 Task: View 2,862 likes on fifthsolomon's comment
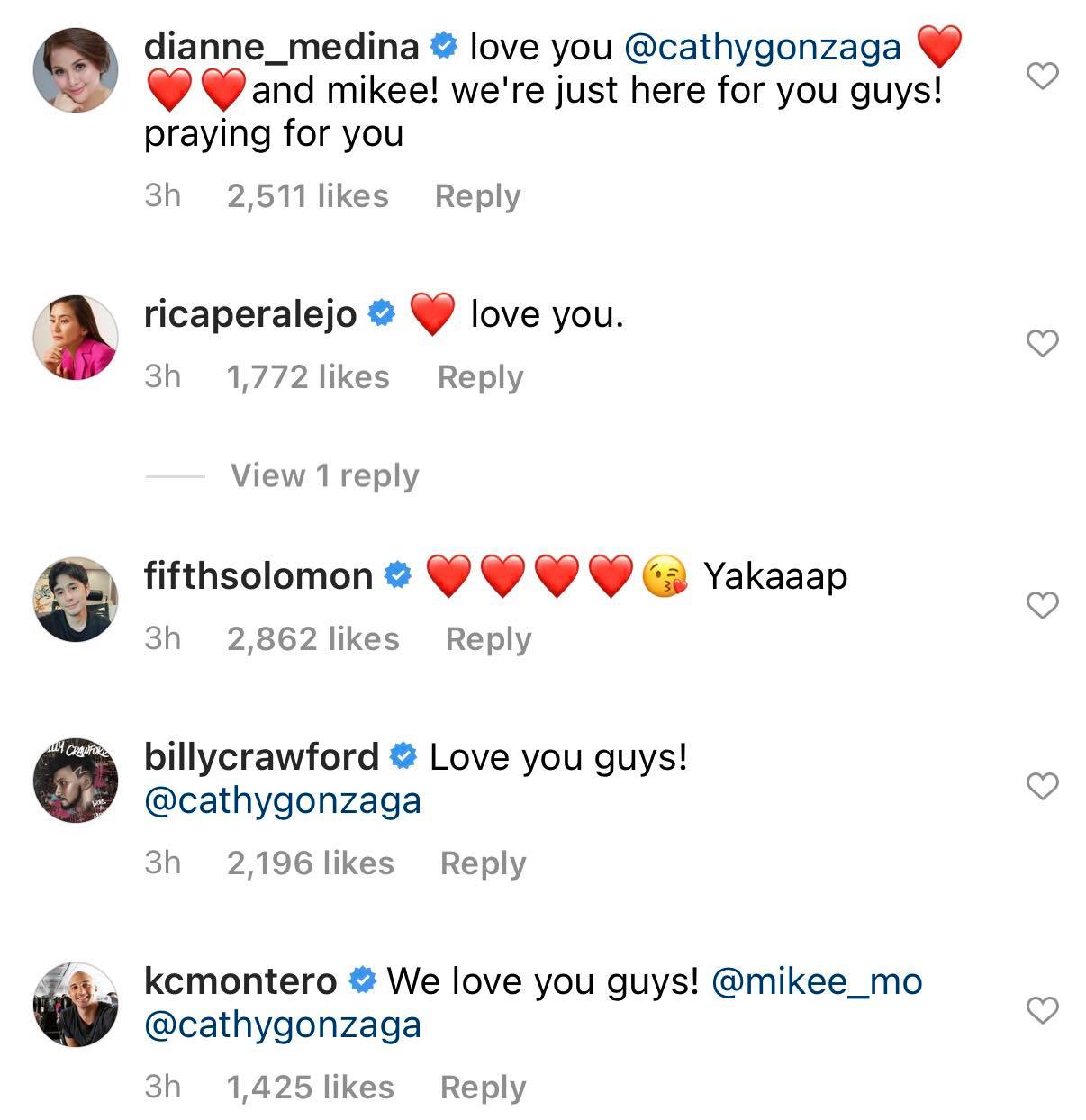[x=312, y=639]
